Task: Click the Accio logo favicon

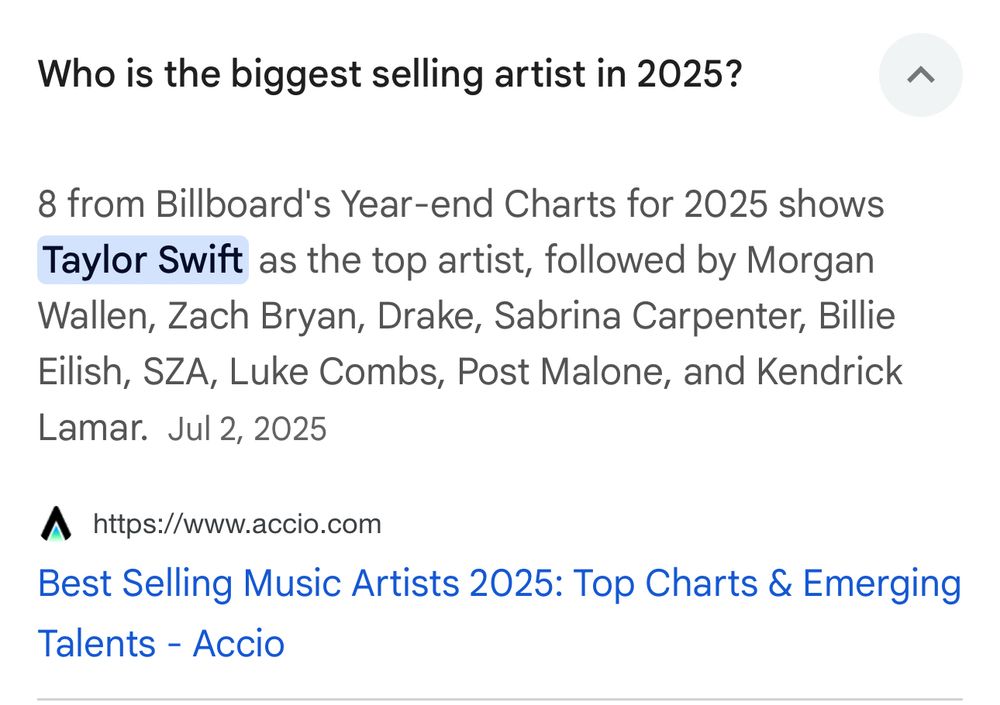Action: [56, 524]
